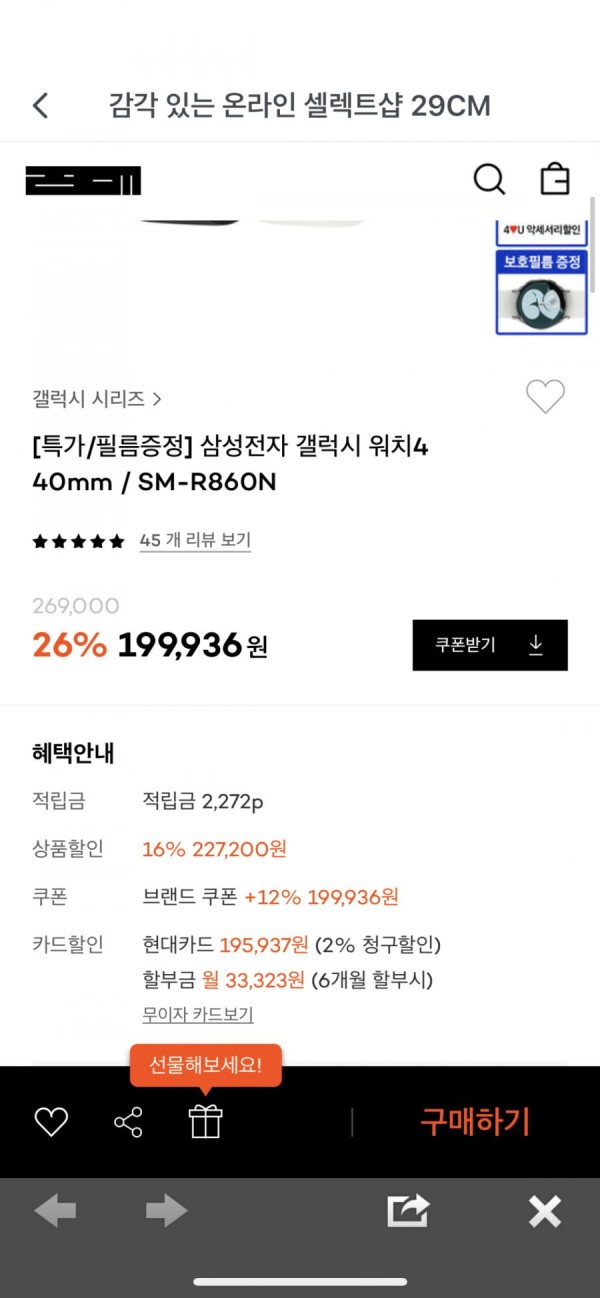Open the browser export/share icon

408,1211
